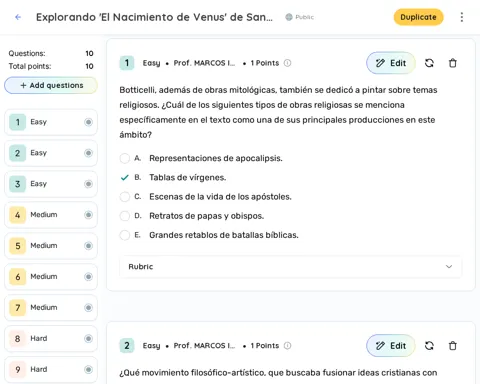
Task: Click the Public globe visibility icon
Action: pos(289,17)
